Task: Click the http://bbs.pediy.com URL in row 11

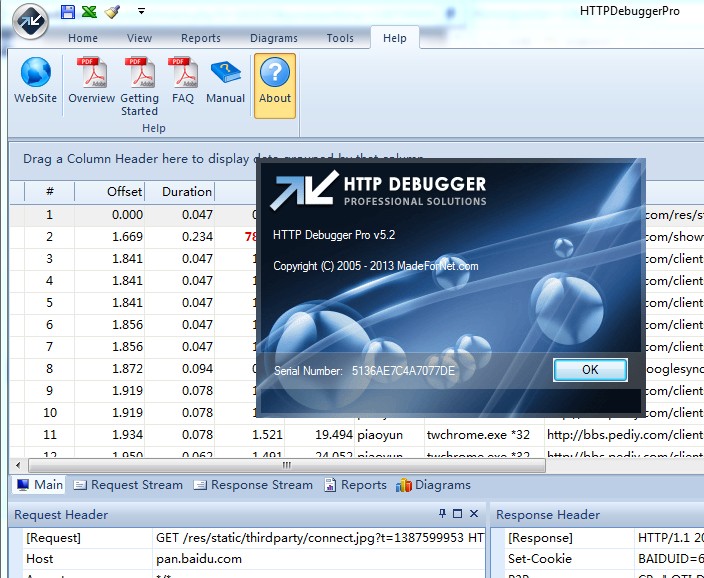Action: click(x=625, y=435)
